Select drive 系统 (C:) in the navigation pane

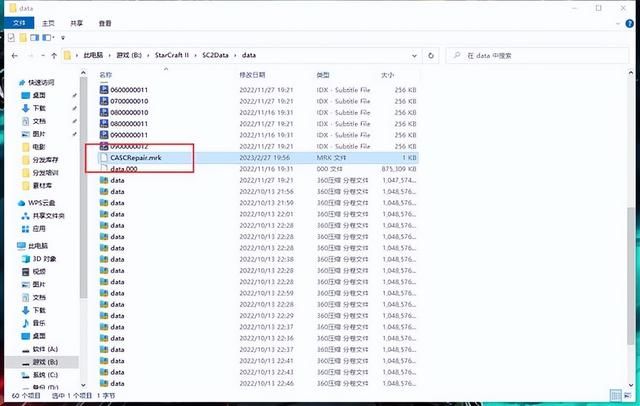45,375
